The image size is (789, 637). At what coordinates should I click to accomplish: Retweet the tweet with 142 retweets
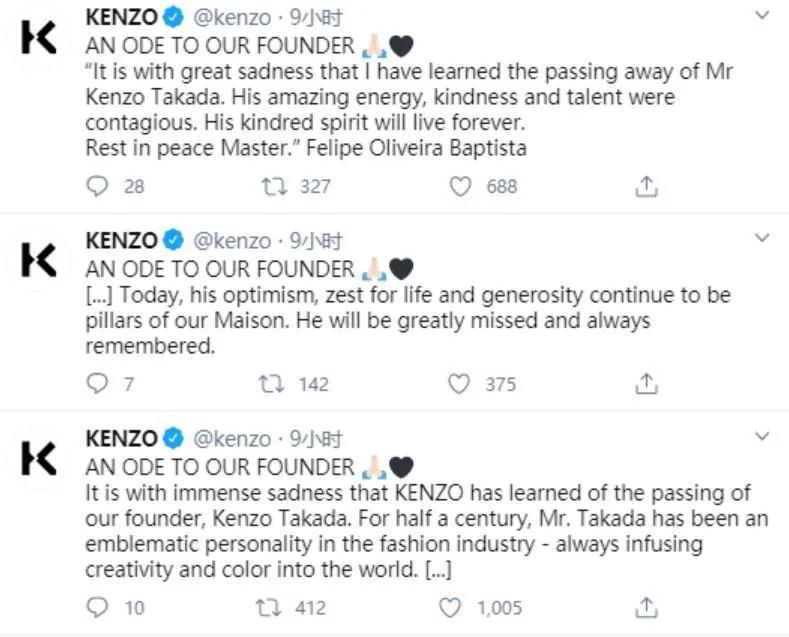click(272, 384)
